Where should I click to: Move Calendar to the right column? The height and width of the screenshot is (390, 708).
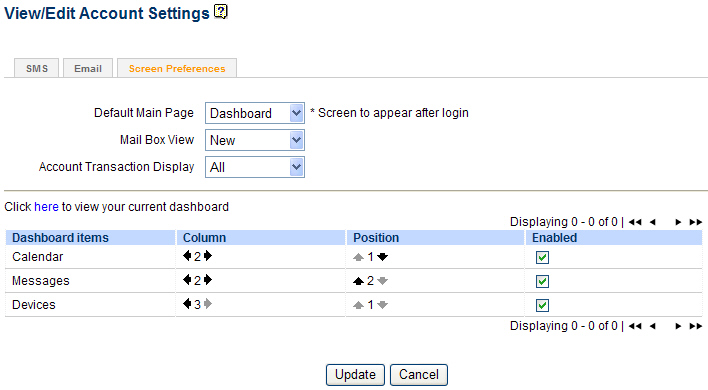[208, 256]
